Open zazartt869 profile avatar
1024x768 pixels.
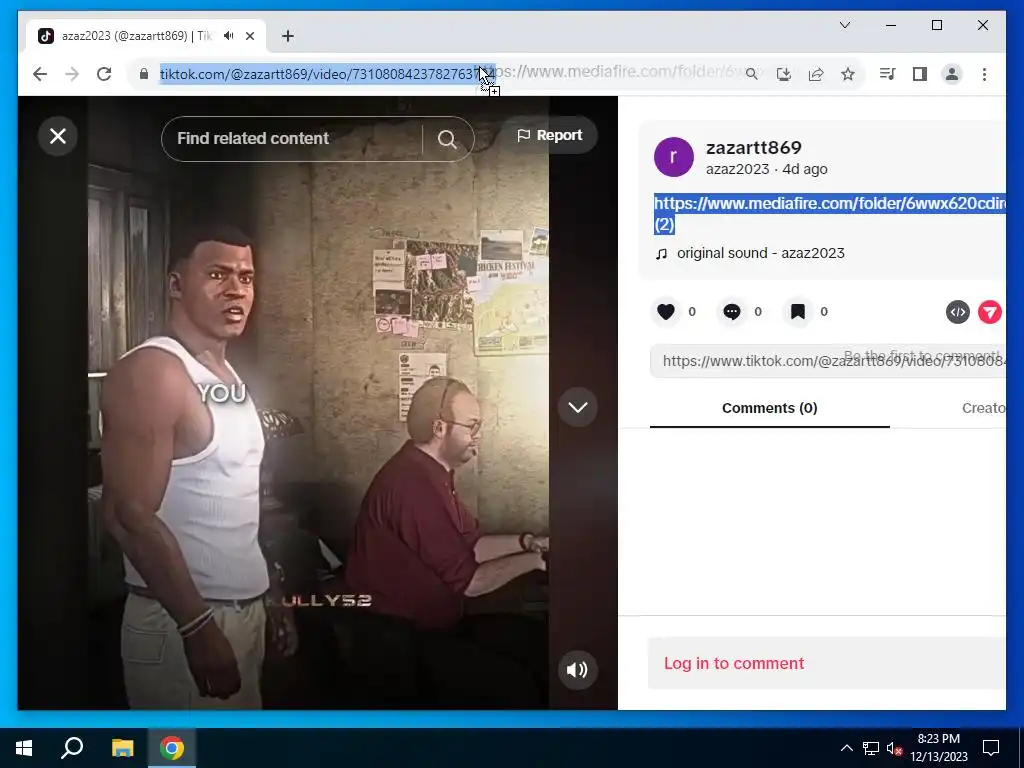[673, 157]
